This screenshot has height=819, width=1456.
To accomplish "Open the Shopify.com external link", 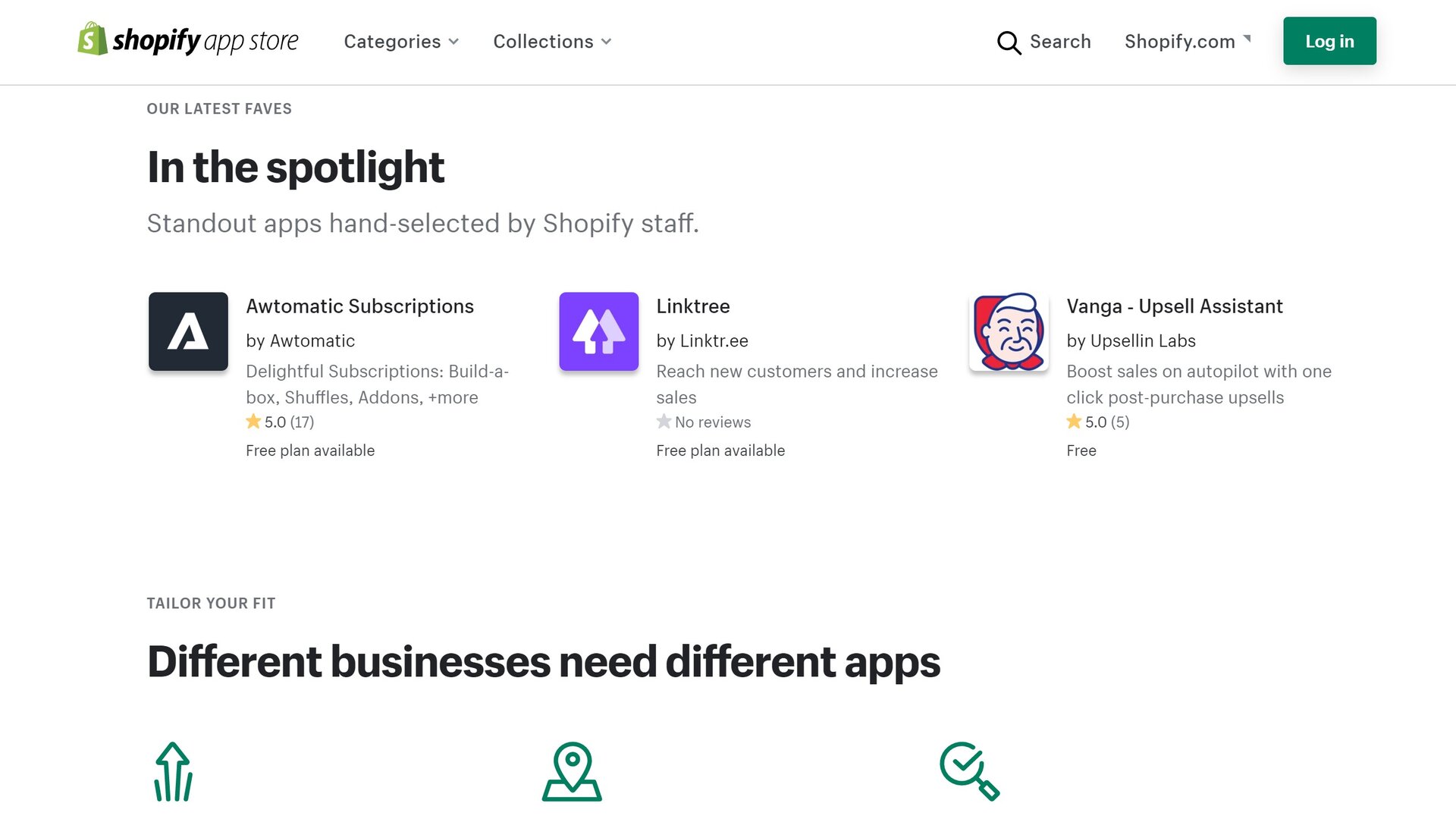I will [x=1188, y=42].
